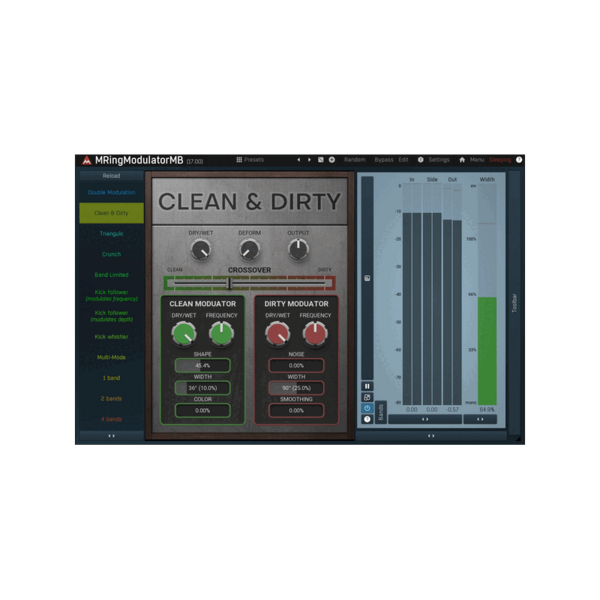Screen dimensions: 600x600
Task: Click the NOISE 0.00% field
Action: click(x=296, y=365)
